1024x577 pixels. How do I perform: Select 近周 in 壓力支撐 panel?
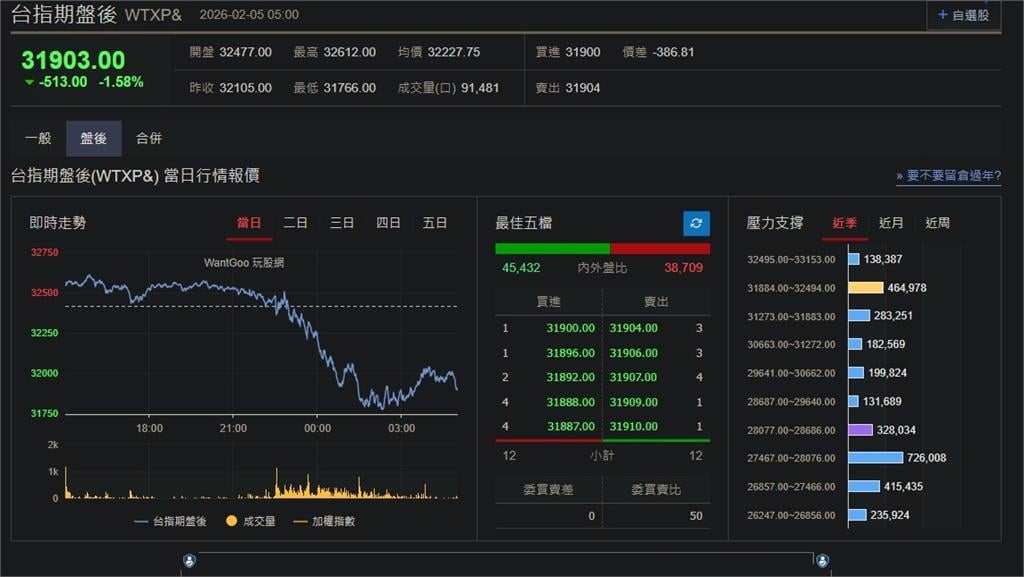click(937, 223)
